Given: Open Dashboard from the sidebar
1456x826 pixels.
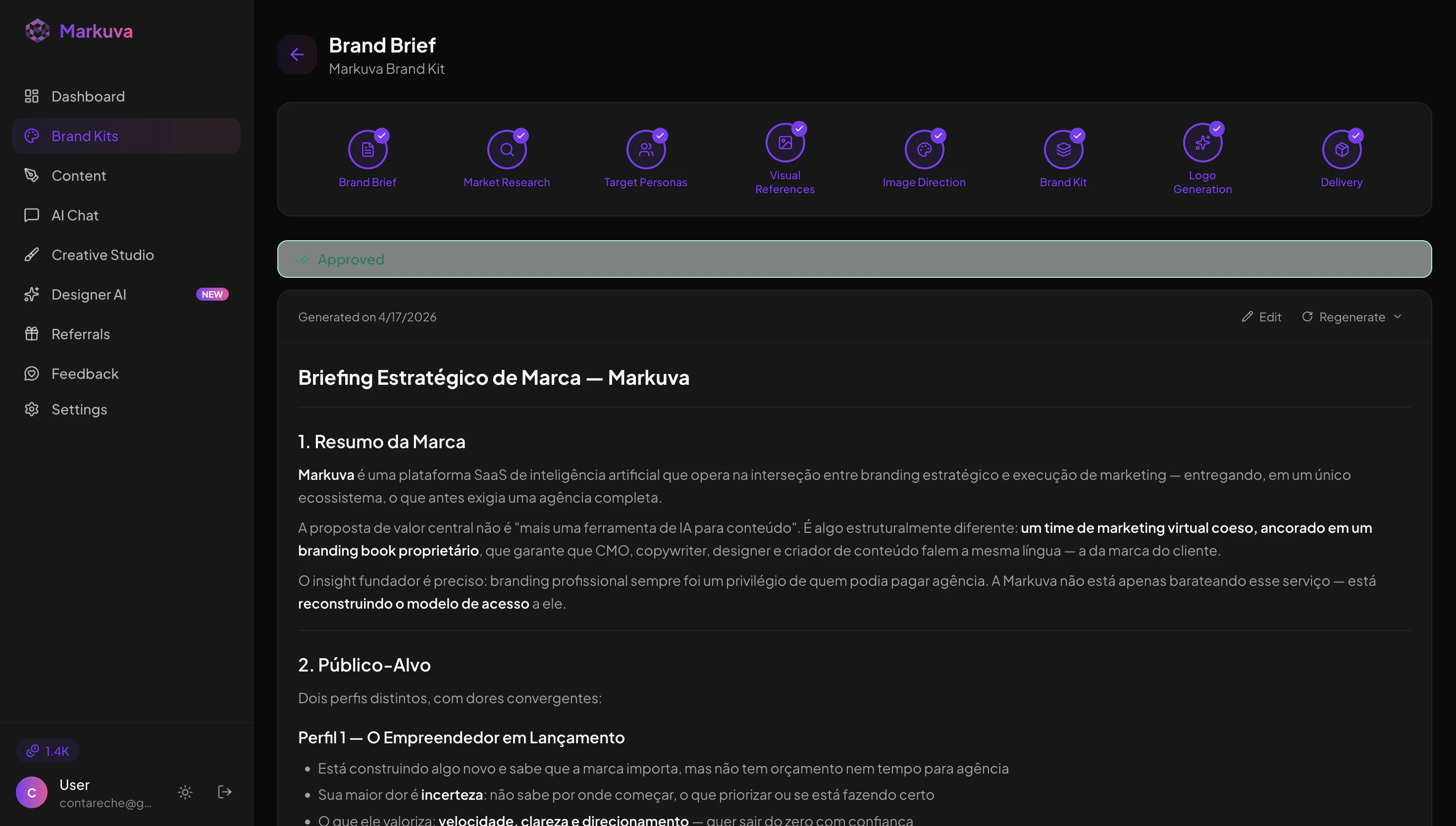Looking at the screenshot, I should click(126, 97).
